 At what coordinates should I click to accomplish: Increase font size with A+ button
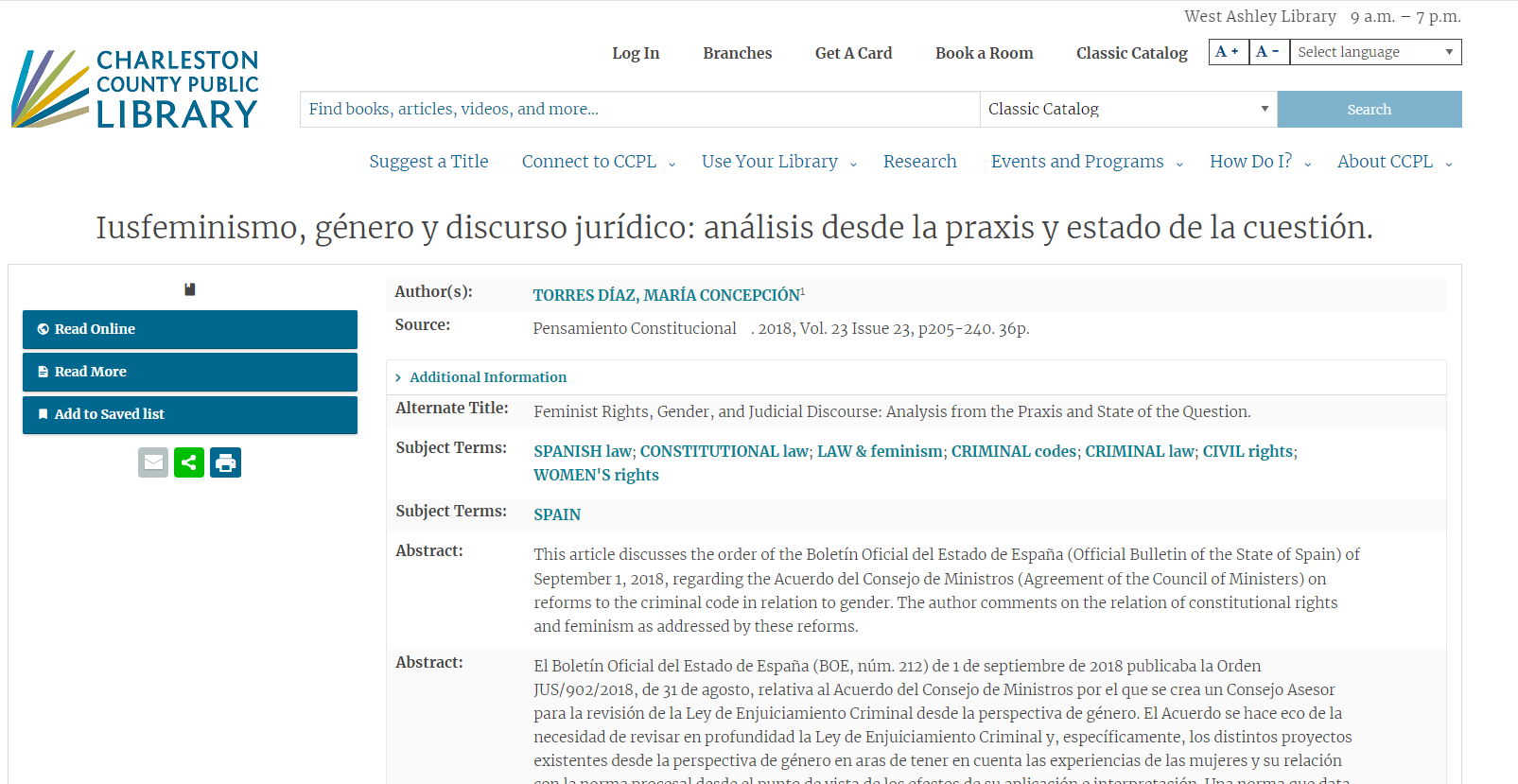tap(1228, 52)
